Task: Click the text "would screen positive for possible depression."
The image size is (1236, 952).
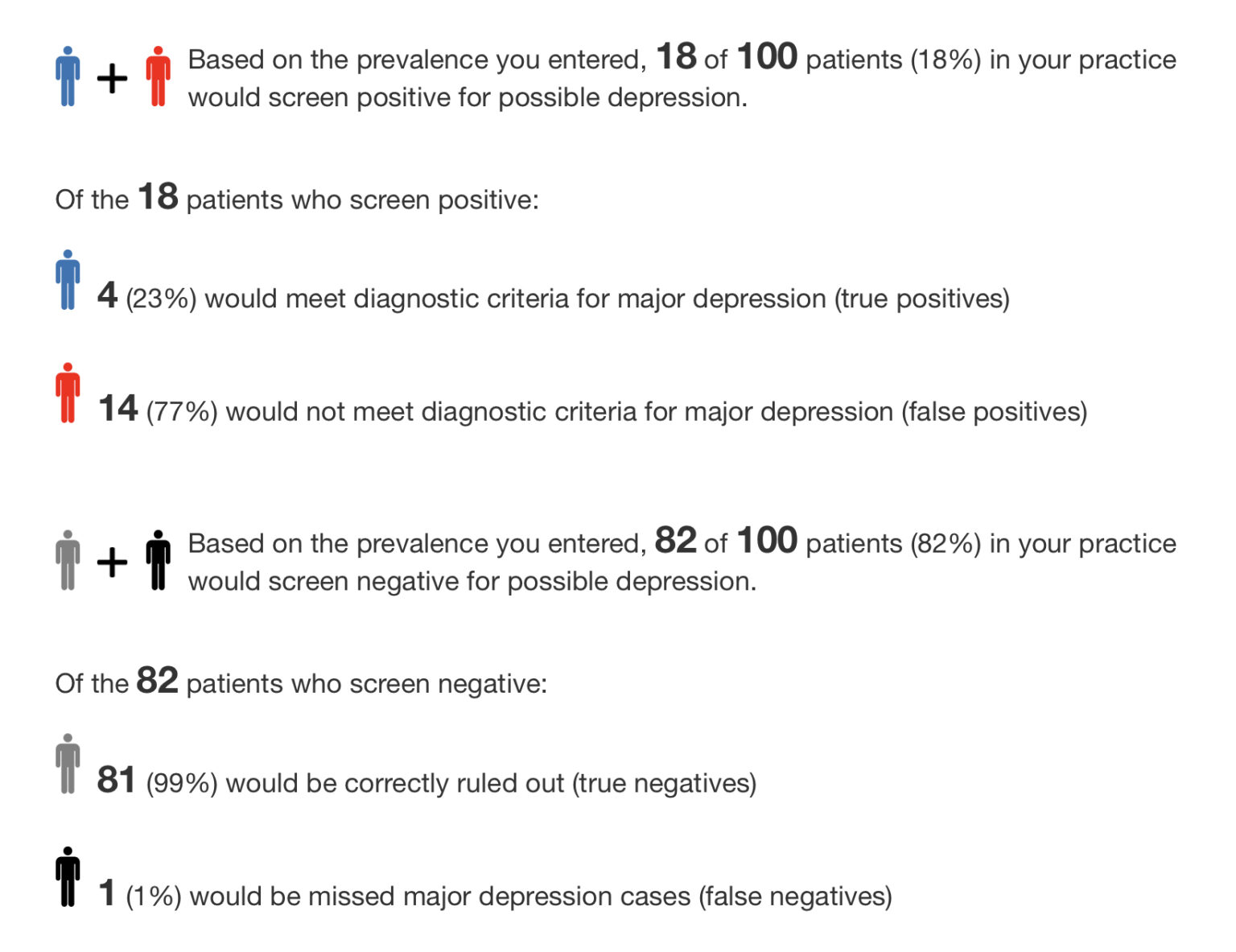Action: (x=468, y=98)
